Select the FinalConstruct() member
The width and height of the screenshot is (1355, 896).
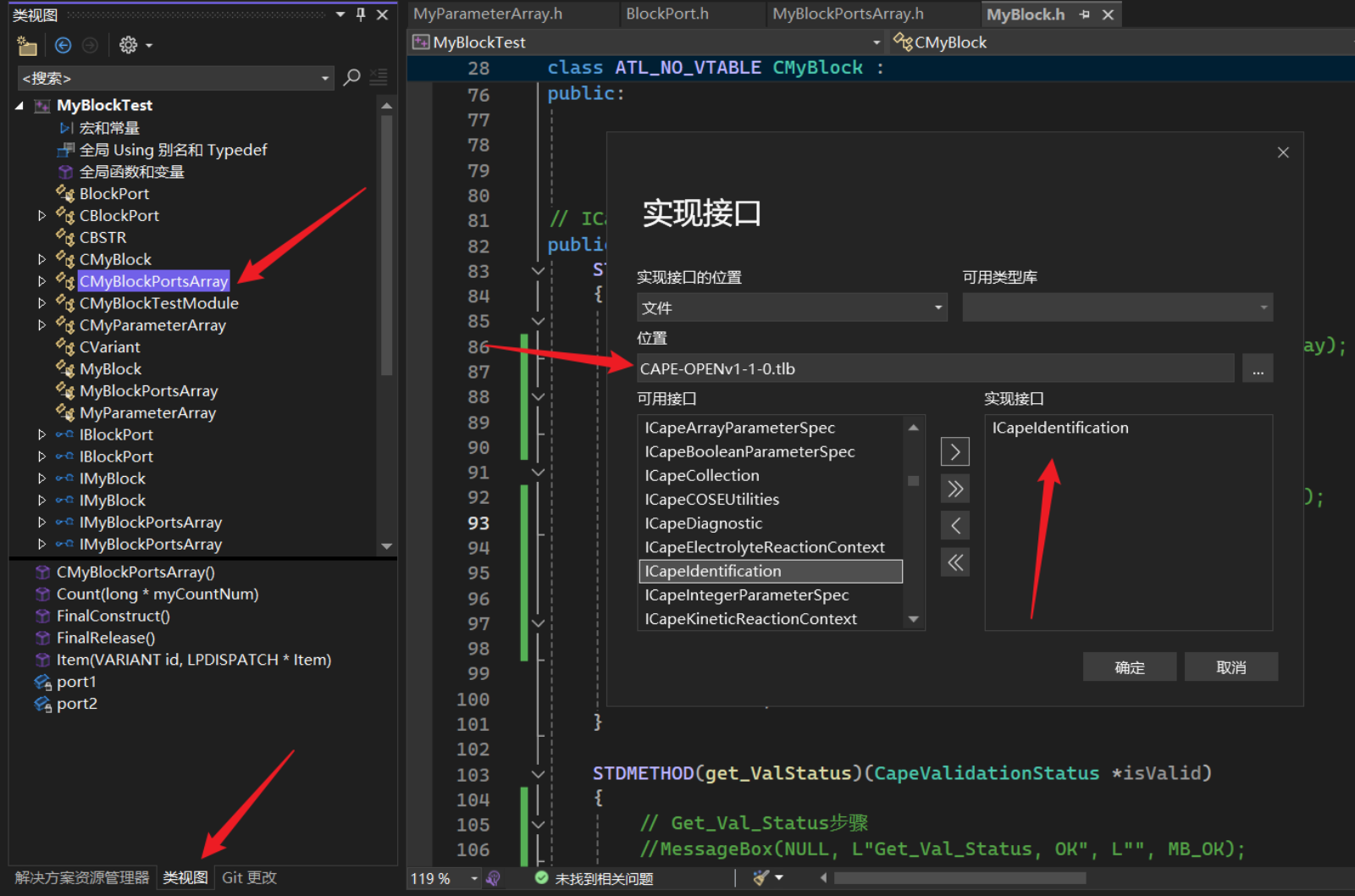(113, 617)
